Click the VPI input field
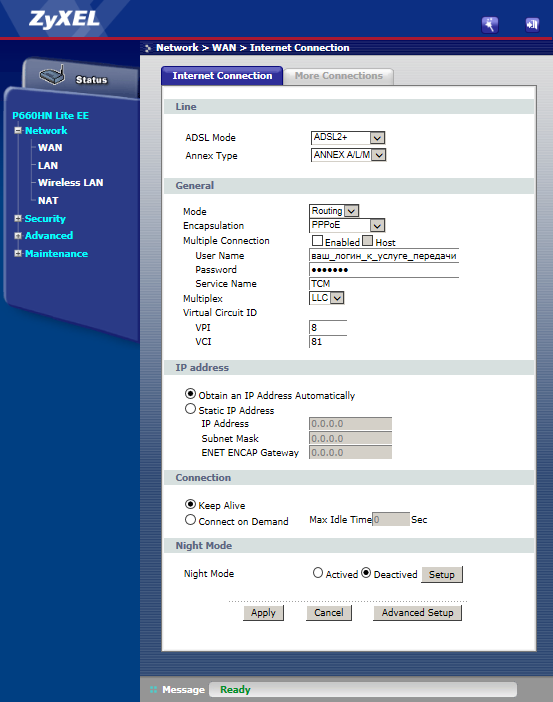The width and height of the screenshot is (553, 702). [328, 328]
